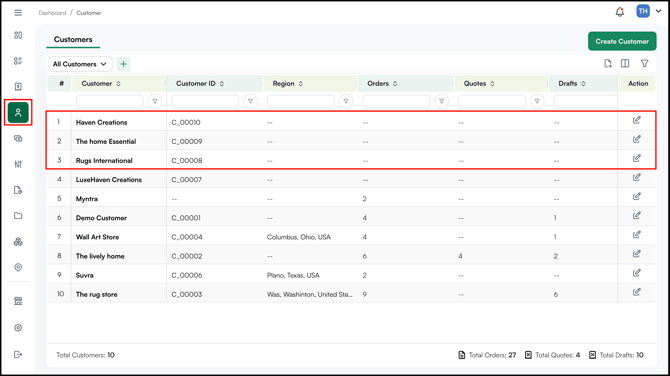Sort by Quotes column
The width and height of the screenshot is (670, 376).
click(492, 84)
